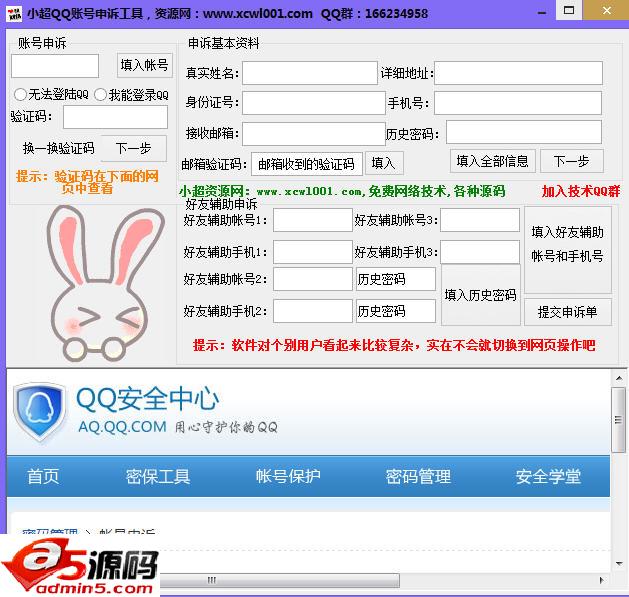Click the 身份证号 input field
Screen dimensions: 629x597
[314, 103]
